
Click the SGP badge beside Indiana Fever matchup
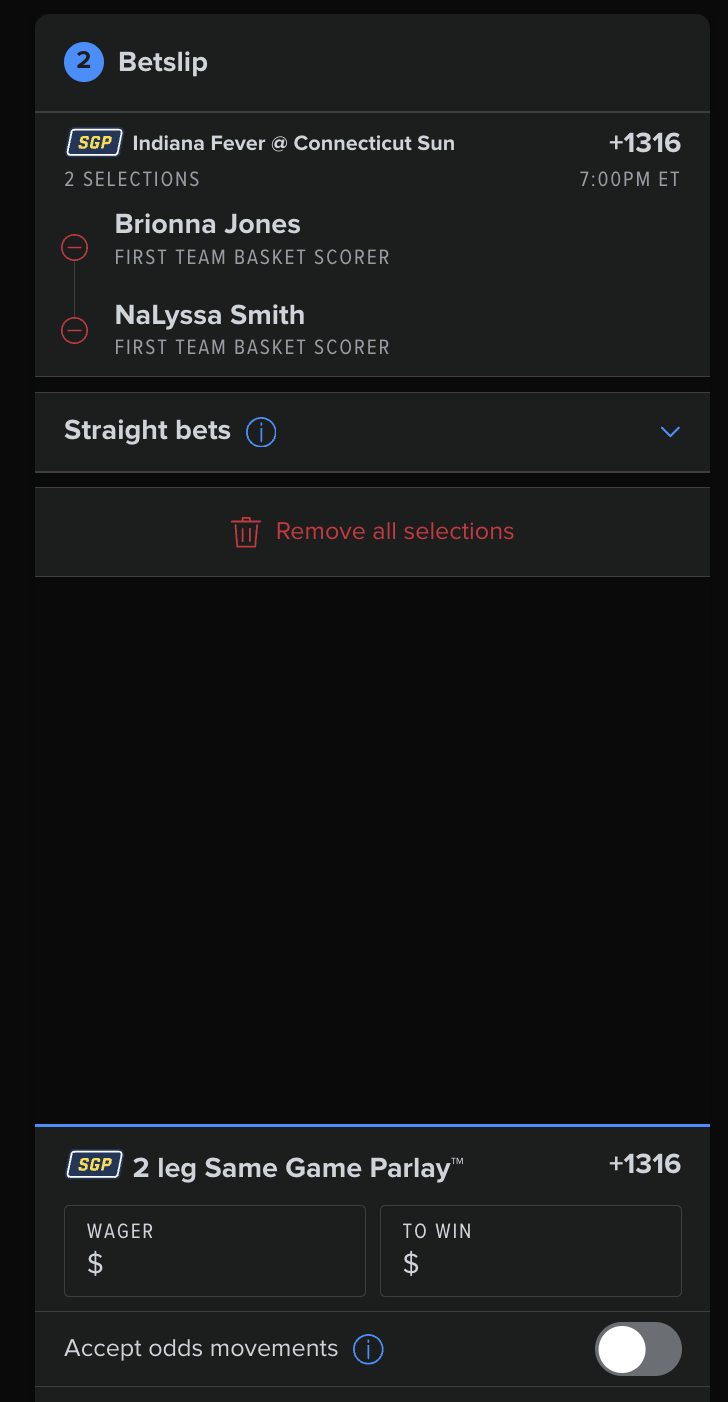[94, 143]
